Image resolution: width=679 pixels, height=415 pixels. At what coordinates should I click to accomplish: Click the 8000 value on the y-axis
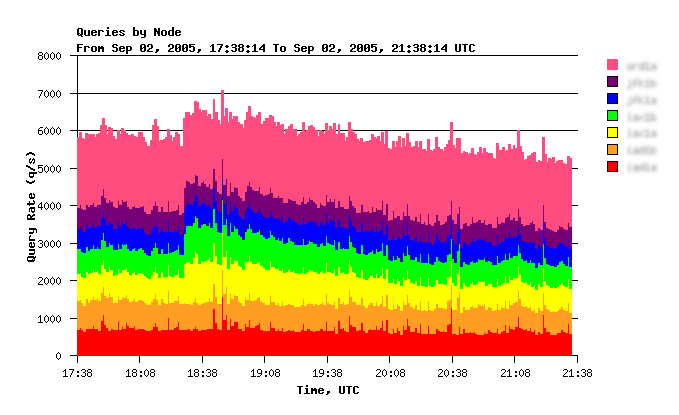[51, 57]
